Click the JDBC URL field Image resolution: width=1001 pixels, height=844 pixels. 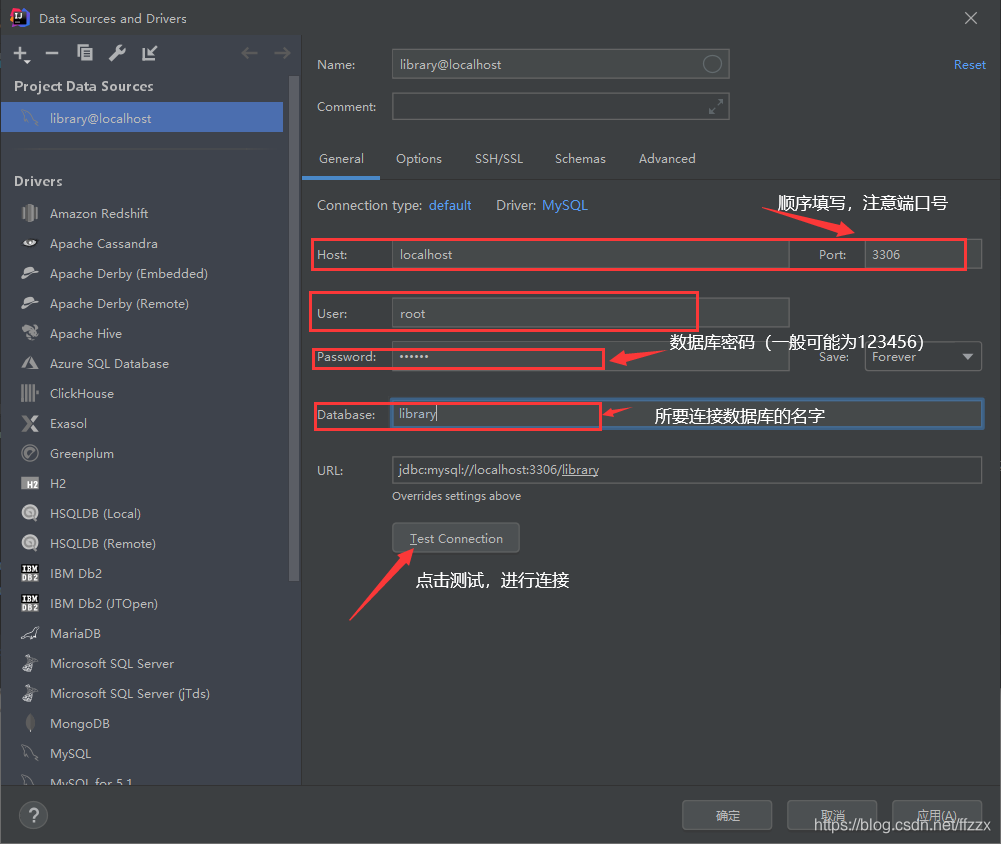click(687, 470)
